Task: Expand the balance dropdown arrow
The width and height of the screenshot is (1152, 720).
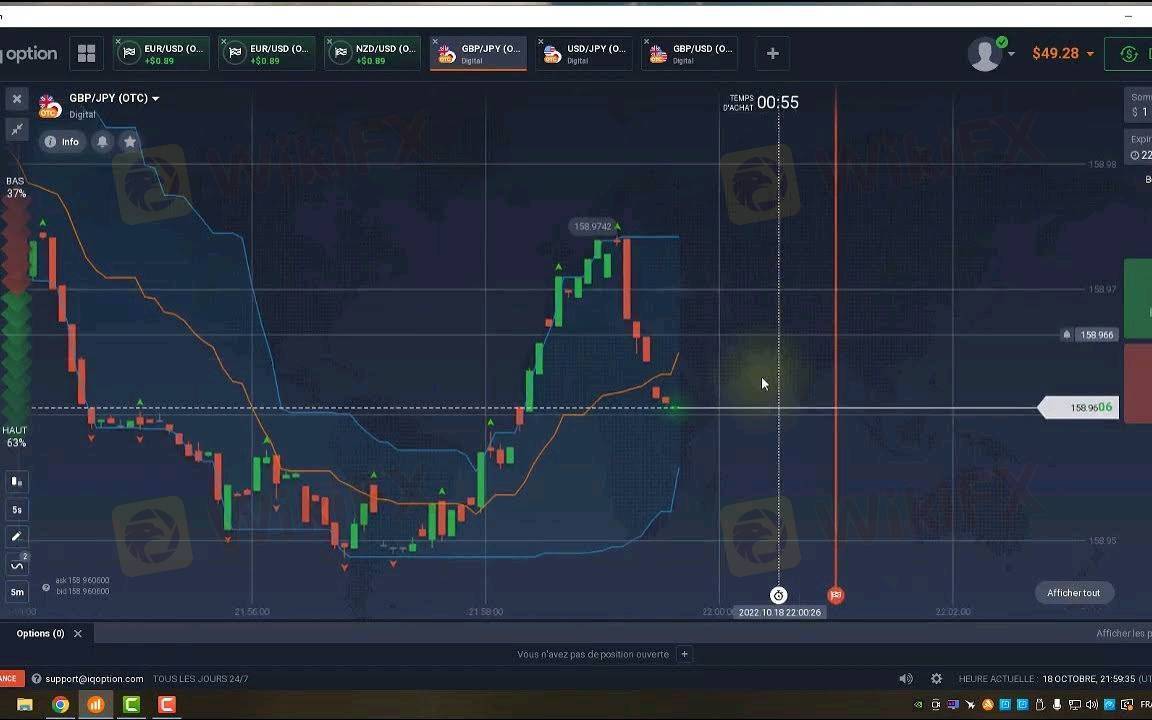Action: 1090,54
